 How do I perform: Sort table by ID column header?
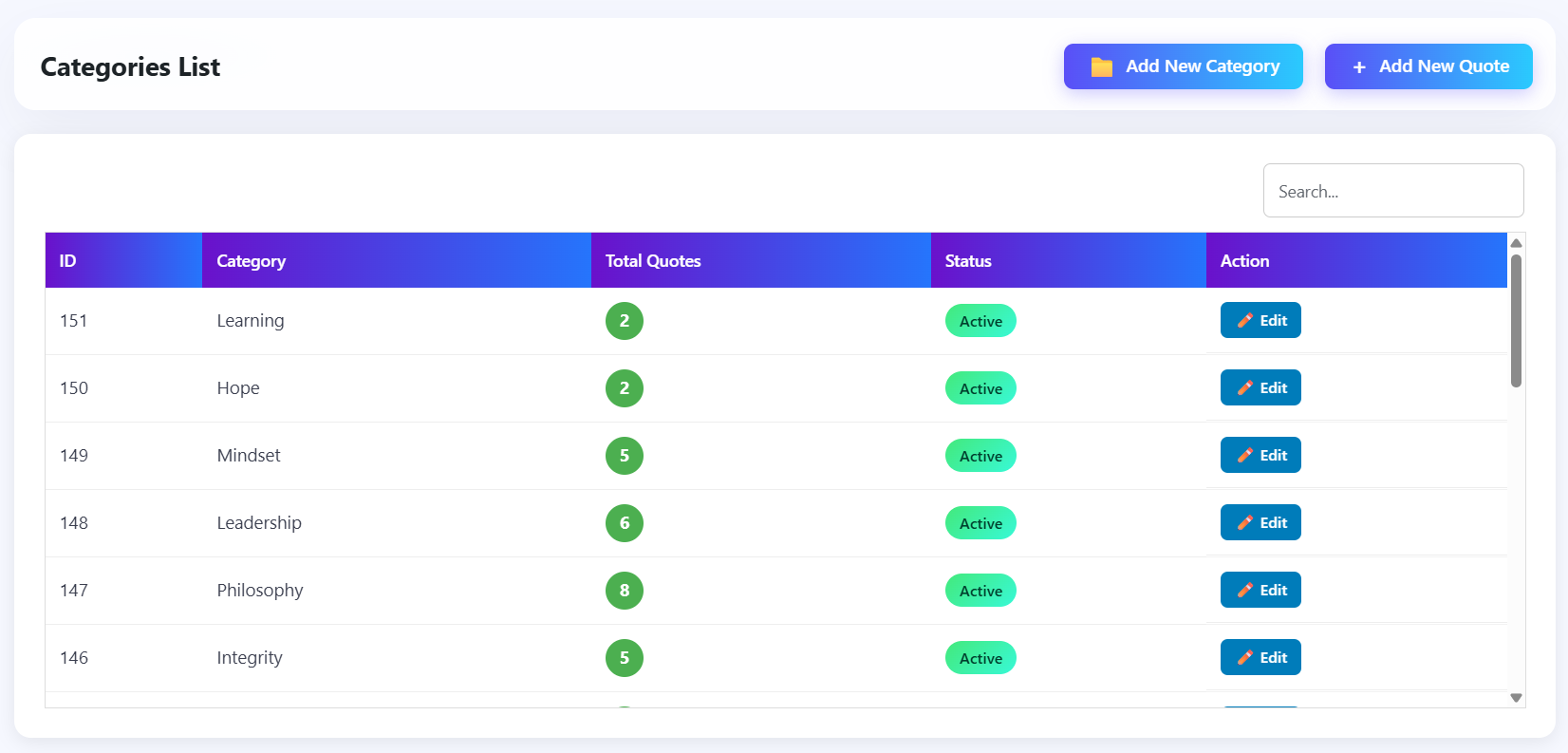tap(68, 261)
